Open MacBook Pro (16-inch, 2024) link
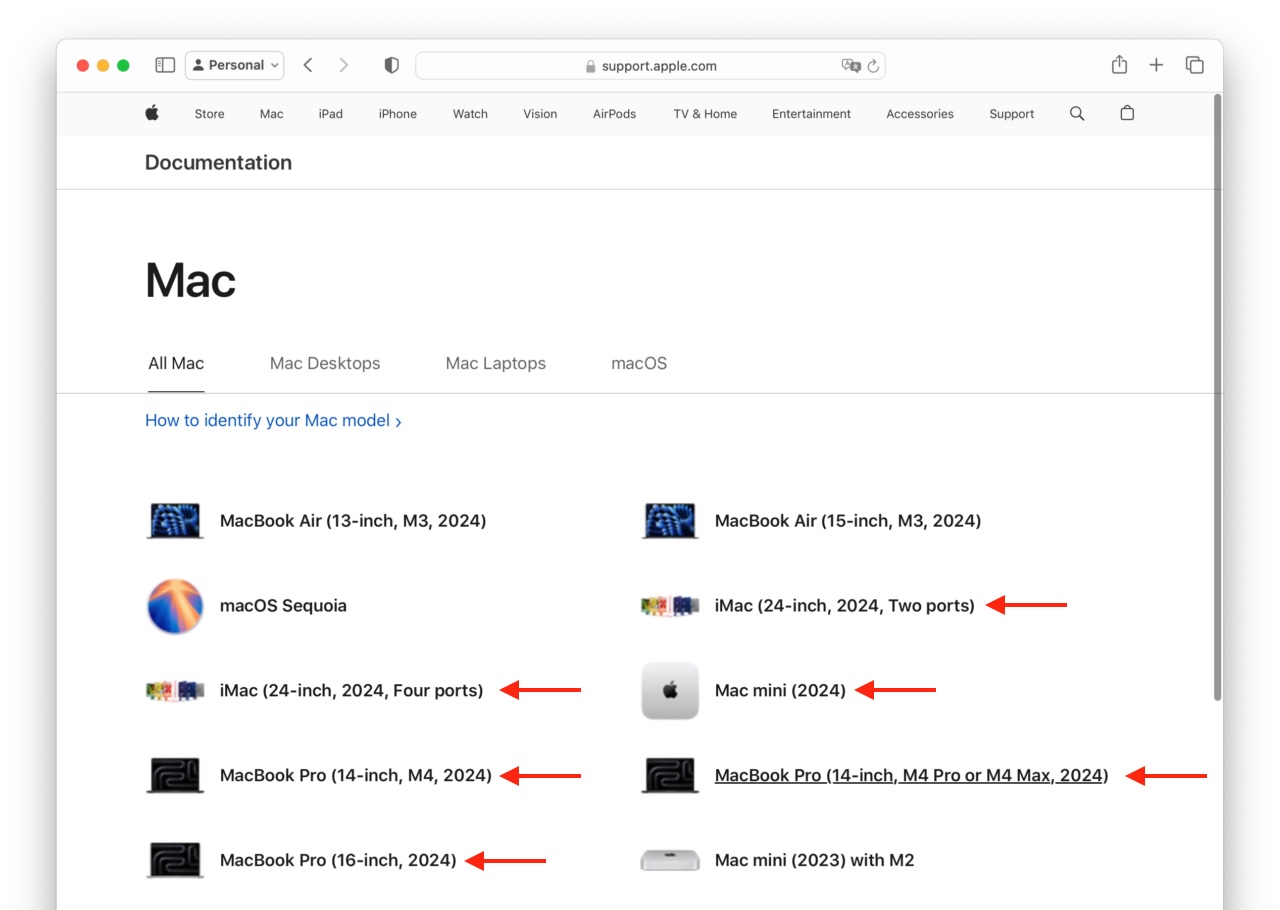 pos(338,861)
